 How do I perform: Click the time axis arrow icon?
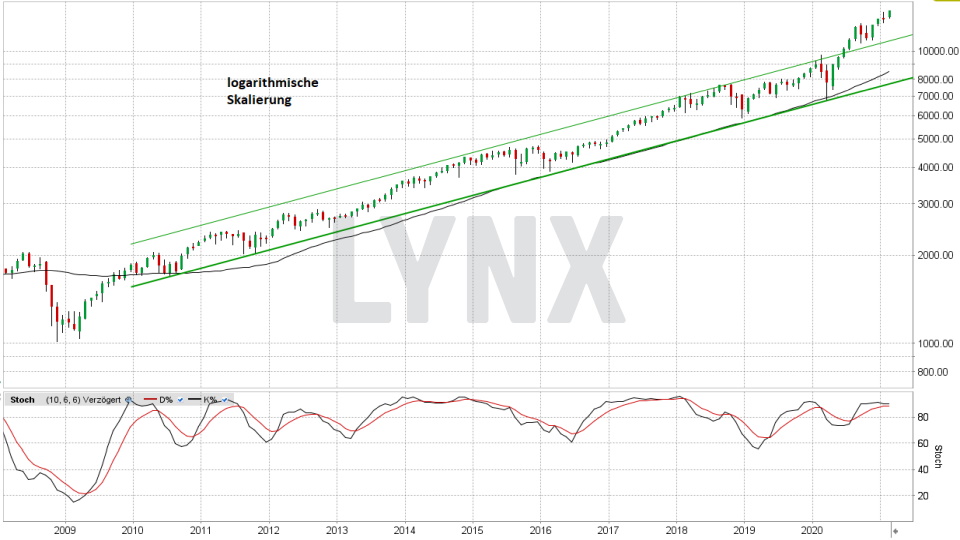[x=896, y=531]
